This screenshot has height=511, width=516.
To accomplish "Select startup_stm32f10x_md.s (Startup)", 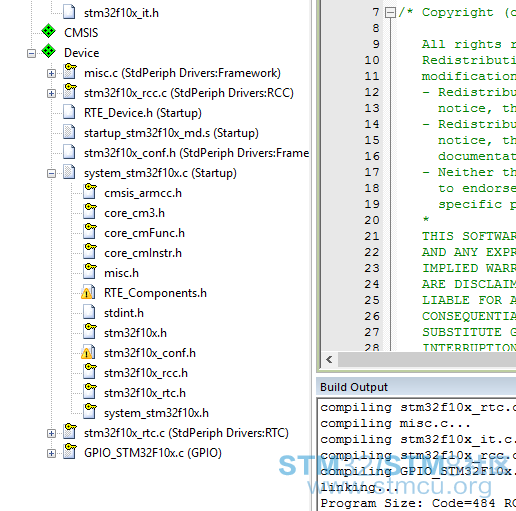I will (x=171, y=133).
